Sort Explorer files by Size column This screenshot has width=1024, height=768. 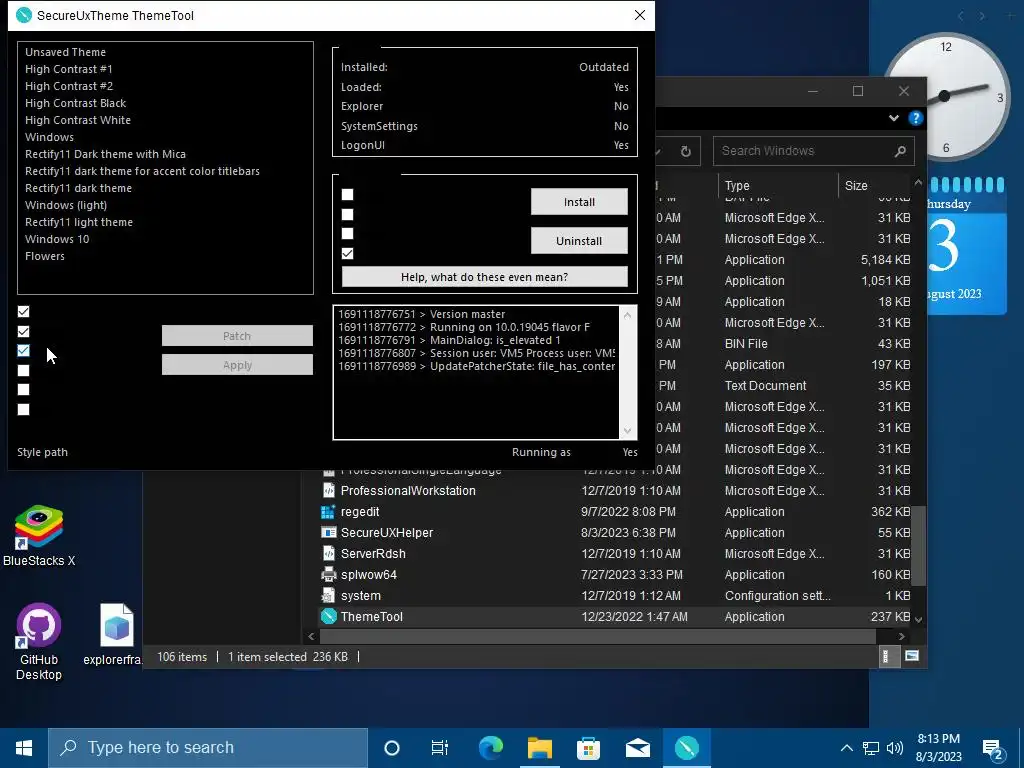875,185
